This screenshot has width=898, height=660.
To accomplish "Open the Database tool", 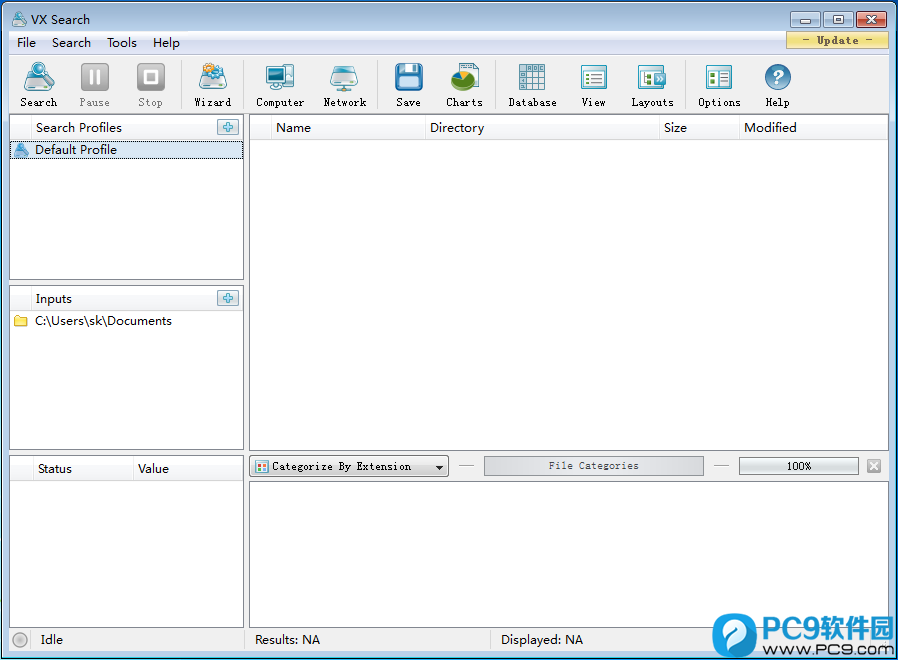I will pos(532,85).
